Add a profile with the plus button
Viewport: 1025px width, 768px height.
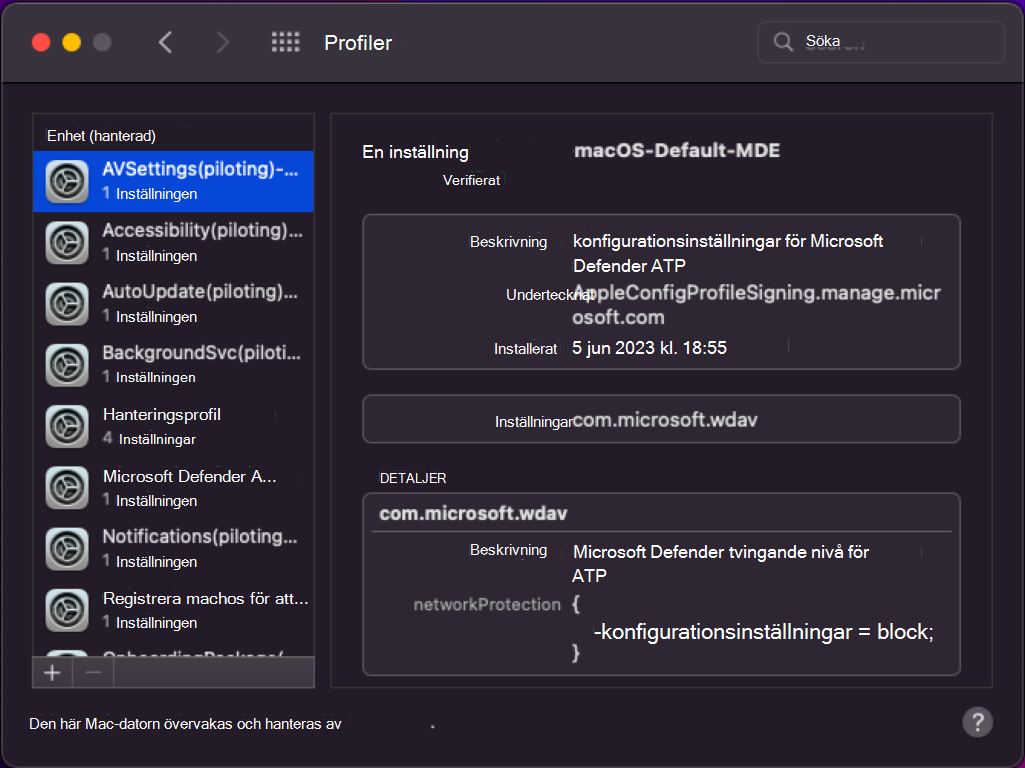pyautogui.click(x=52, y=673)
